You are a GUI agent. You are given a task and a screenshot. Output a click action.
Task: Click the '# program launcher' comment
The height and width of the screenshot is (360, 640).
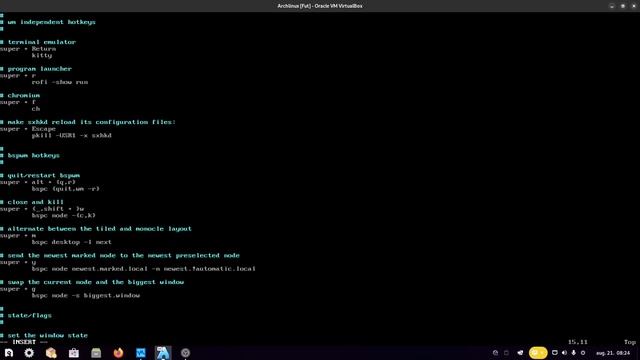[x=36, y=69]
